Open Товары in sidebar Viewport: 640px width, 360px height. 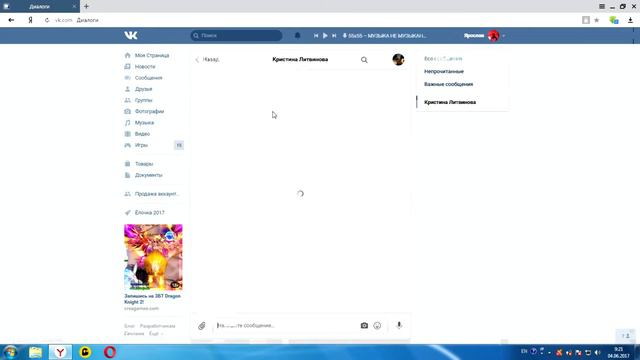click(144, 164)
